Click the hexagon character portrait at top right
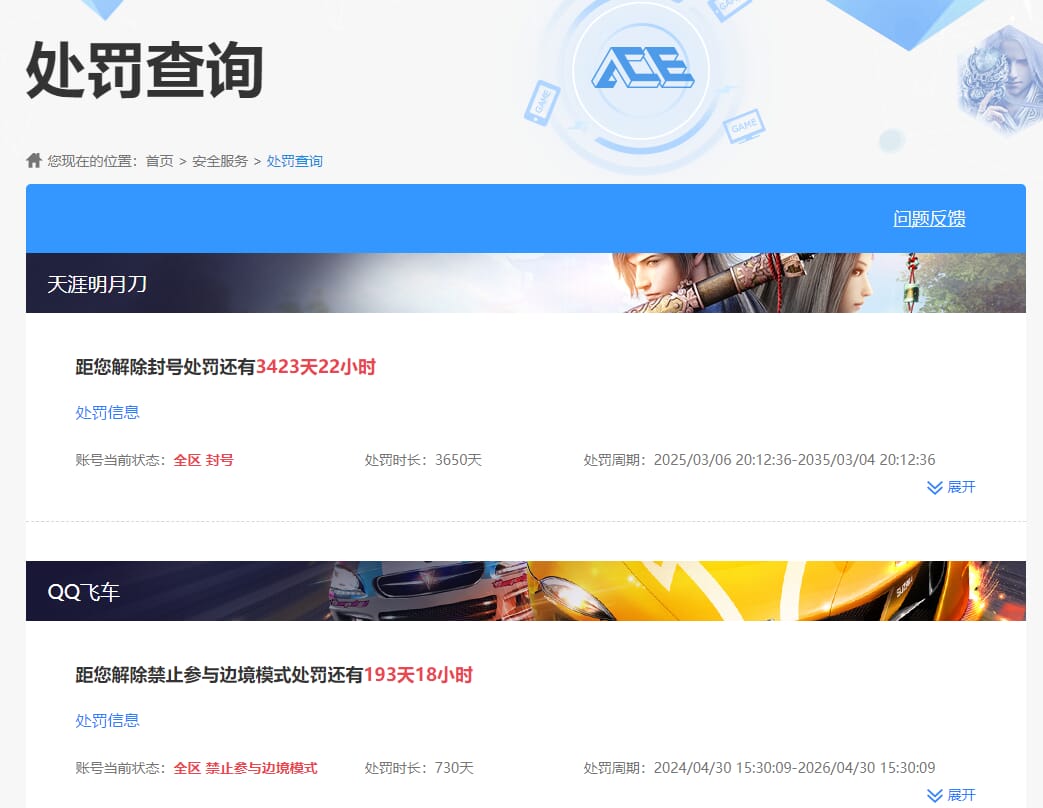Screen dimensions: 1043x808 tap(999, 80)
